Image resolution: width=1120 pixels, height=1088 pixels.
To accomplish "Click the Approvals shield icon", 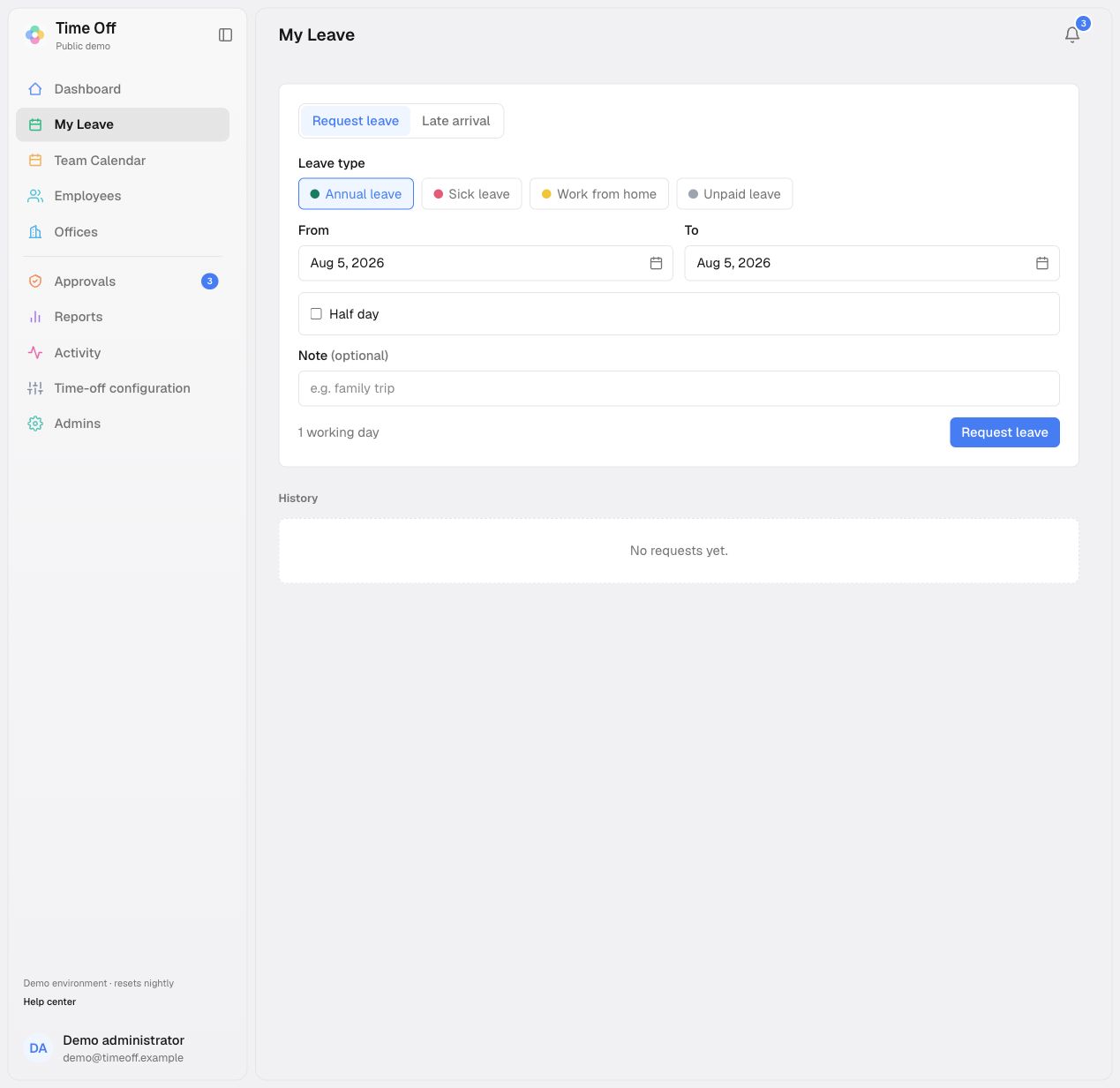I will click(35, 281).
